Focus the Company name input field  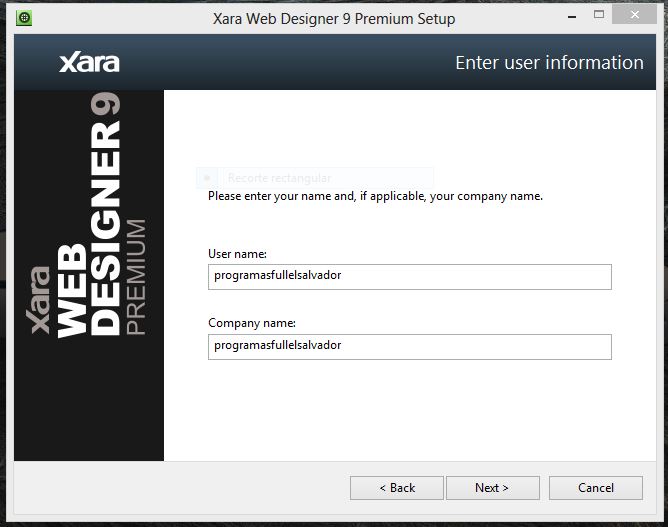409,347
